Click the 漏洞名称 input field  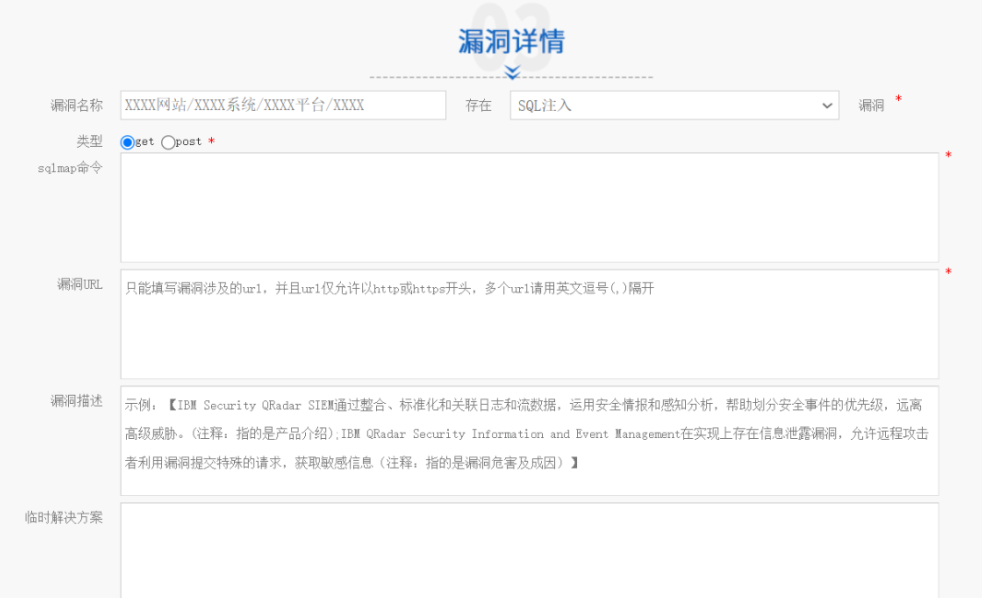[x=283, y=105]
